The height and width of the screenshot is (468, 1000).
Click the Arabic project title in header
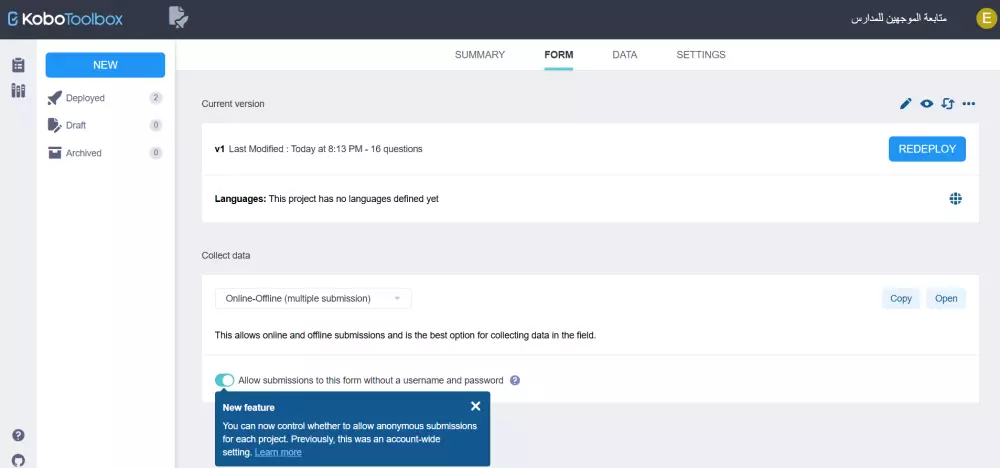coord(899,18)
